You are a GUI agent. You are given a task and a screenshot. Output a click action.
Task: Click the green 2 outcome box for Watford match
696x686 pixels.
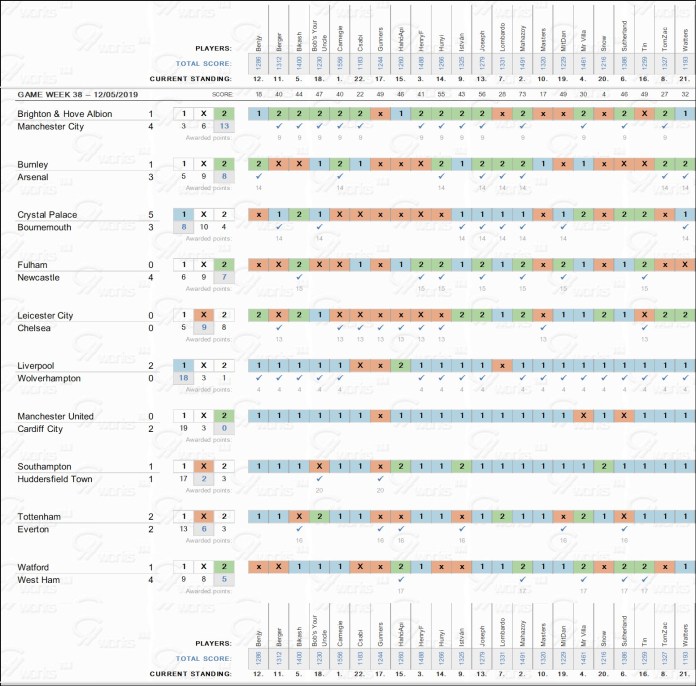coord(225,567)
